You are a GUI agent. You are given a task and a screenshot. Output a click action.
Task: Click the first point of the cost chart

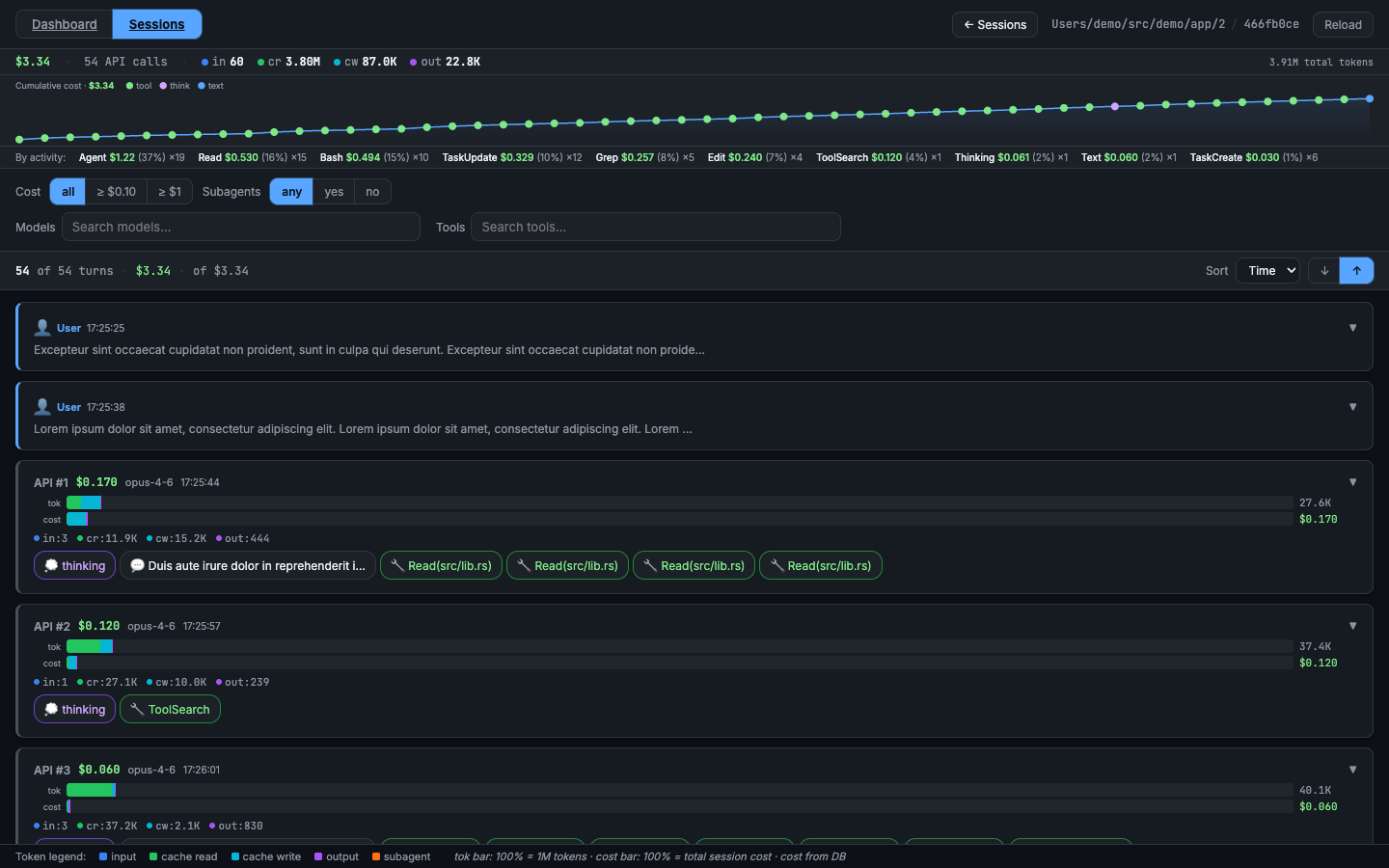(x=19, y=139)
